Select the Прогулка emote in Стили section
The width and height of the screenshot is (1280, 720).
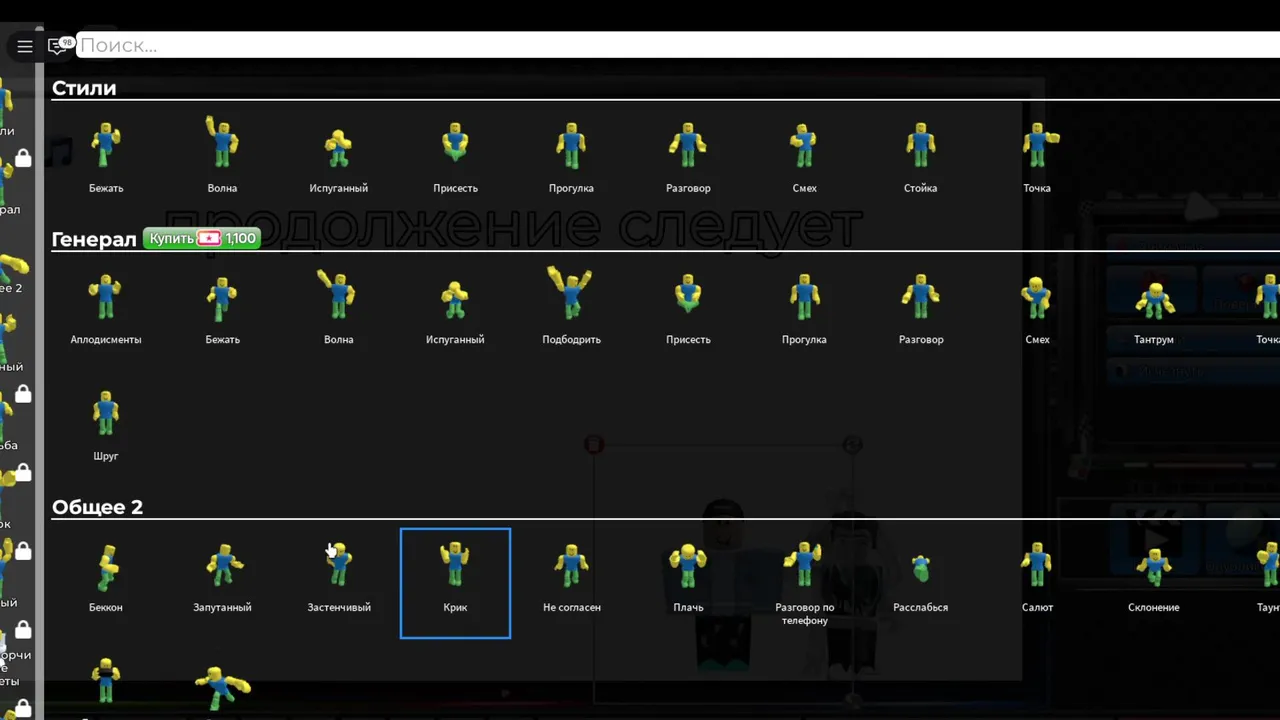click(x=571, y=155)
